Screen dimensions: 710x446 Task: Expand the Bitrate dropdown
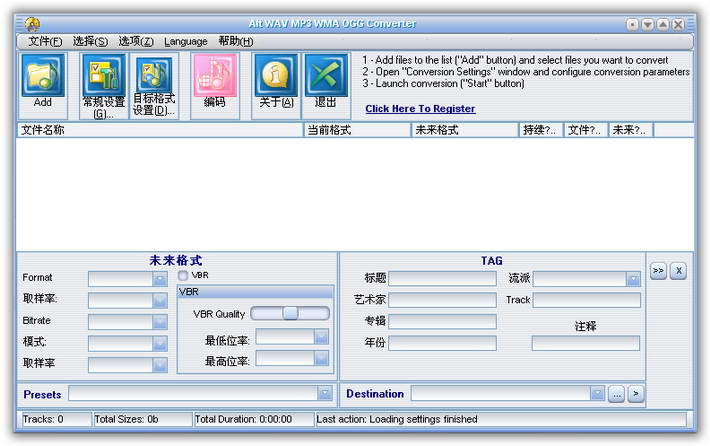point(160,321)
